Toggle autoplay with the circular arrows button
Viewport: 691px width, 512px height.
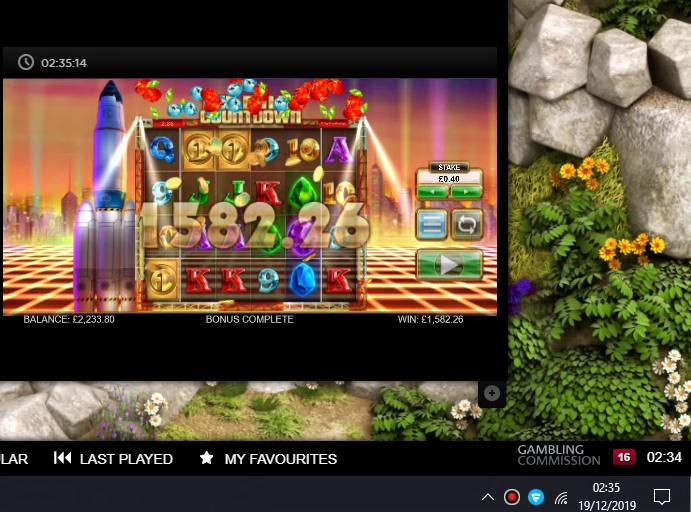point(467,224)
